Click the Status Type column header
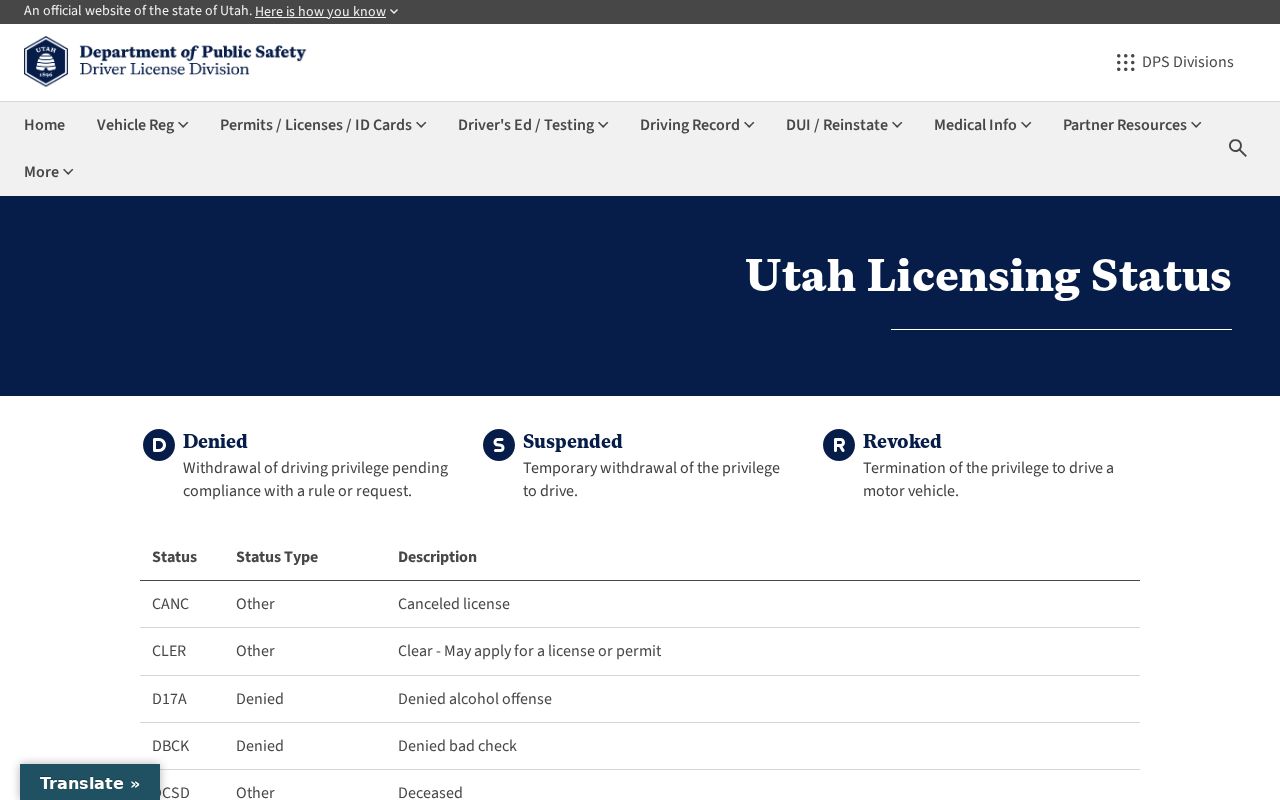Image resolution: width=1280 pixels, height=800 pixels. click(277, 557)
